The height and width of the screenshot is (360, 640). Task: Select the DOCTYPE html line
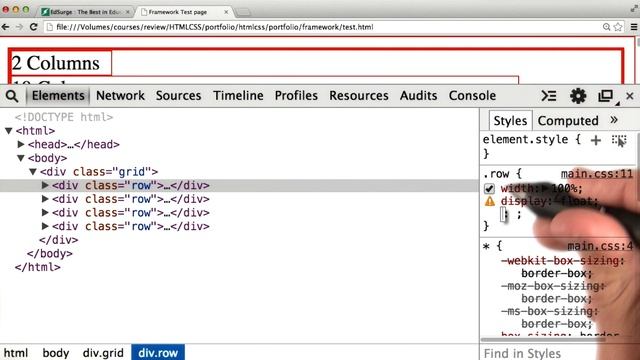tap(64, 117)
